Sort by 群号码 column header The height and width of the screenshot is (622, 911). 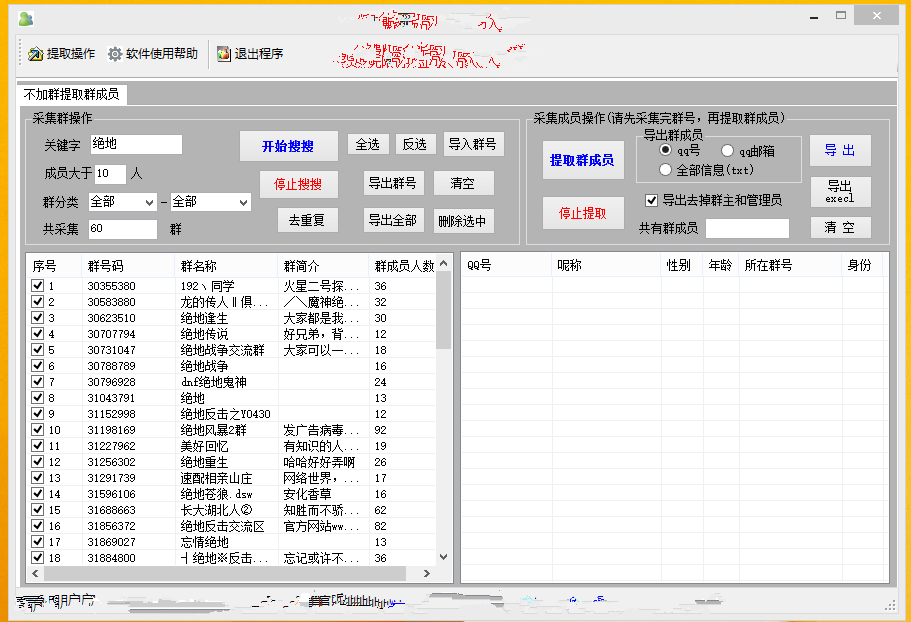[x=128, y=266]
